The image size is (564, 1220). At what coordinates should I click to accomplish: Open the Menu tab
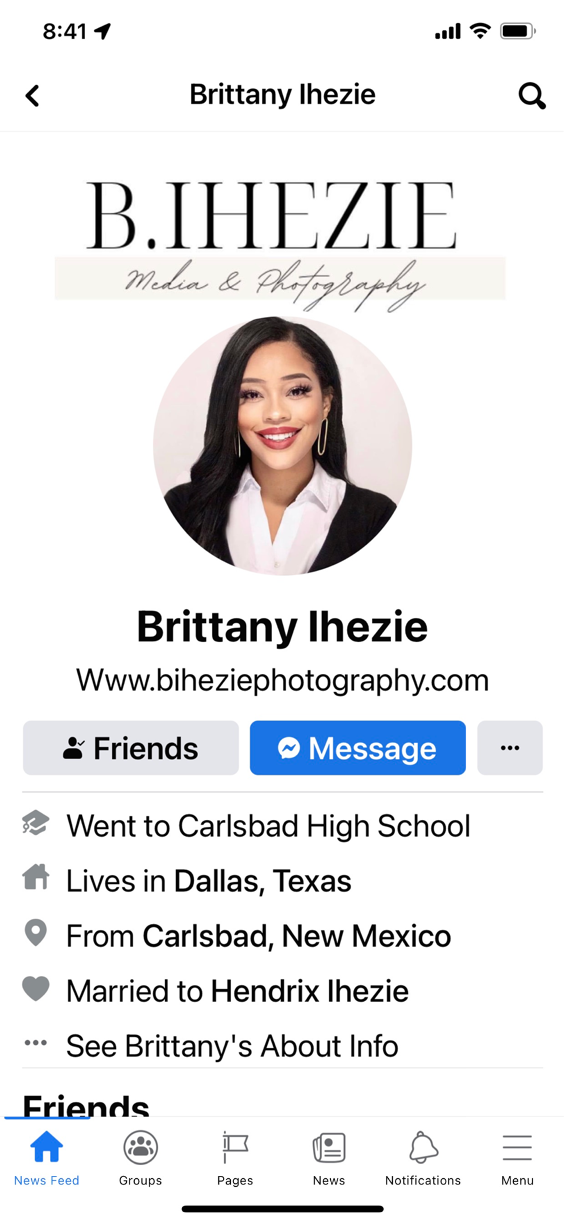pyautogui.click(x=517, y=1157)
